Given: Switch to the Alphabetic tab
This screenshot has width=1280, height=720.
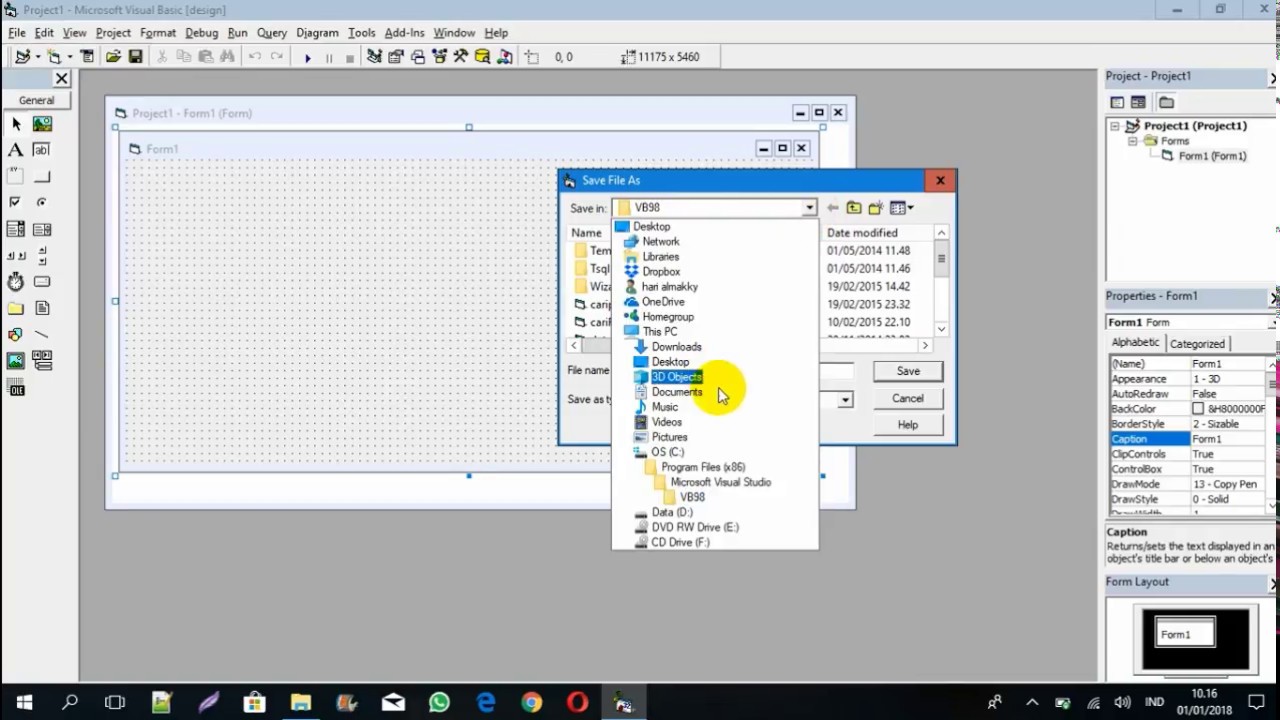Looking at the screenshot, I should (x=1136, y=343).
